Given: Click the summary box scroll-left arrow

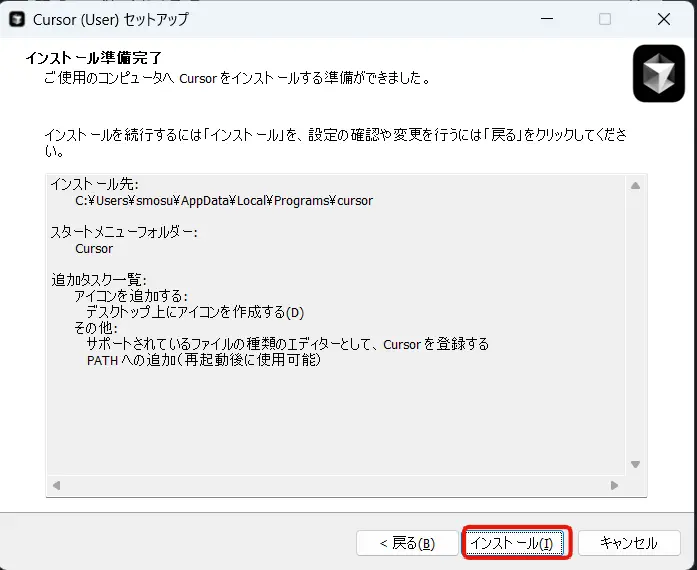Looking at the screenshot, I should (56, 485).
